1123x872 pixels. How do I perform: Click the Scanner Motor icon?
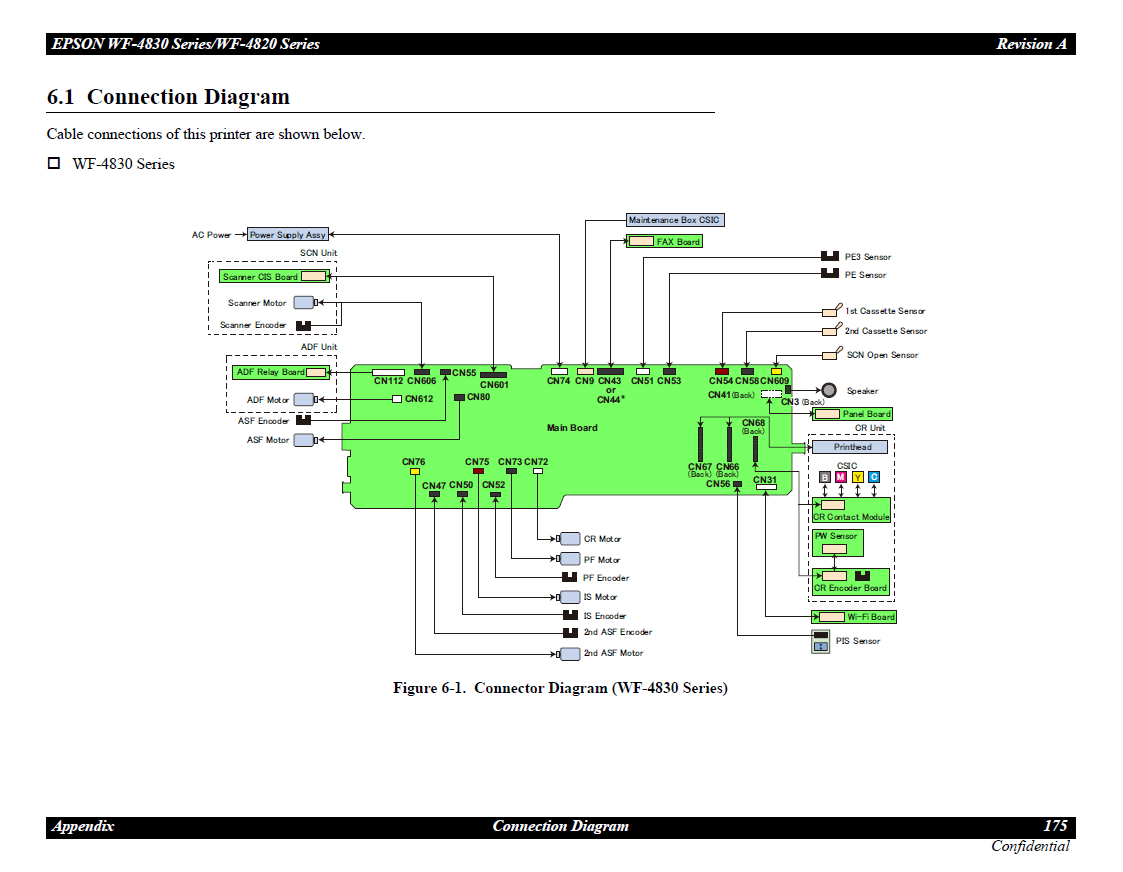[304, 303]
